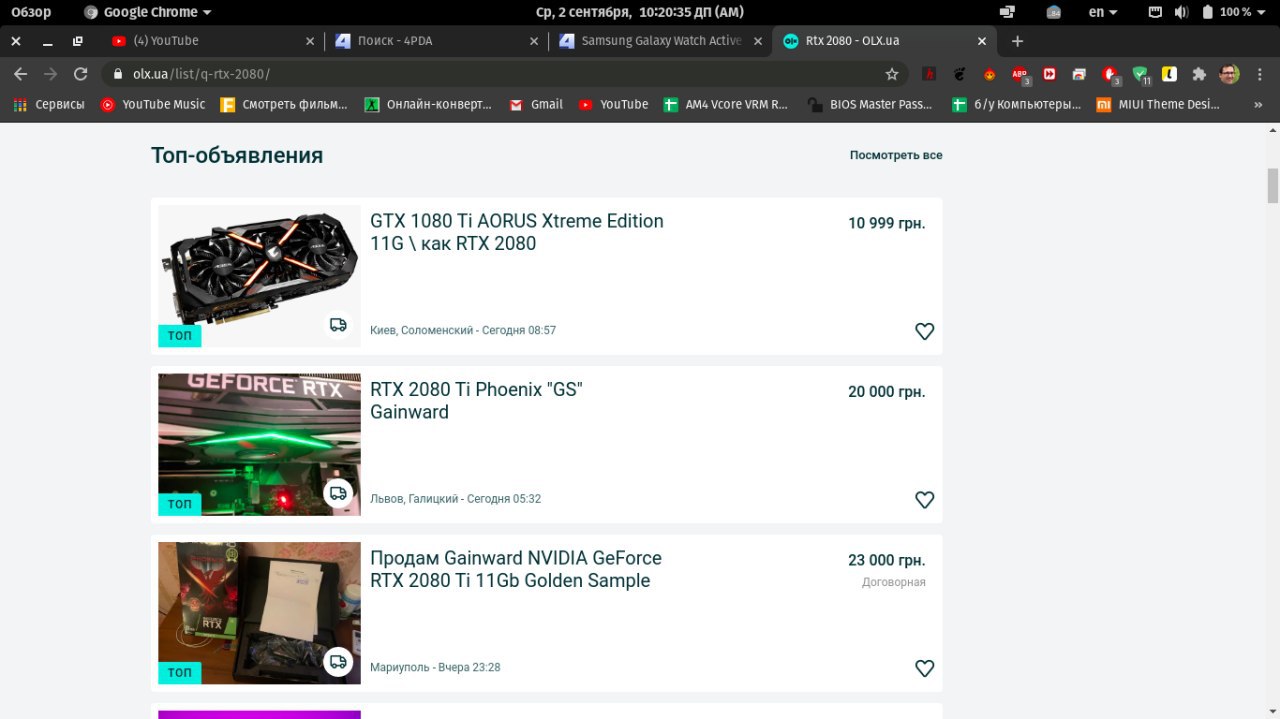Bookmark this page with the star icon

[892, 74]
